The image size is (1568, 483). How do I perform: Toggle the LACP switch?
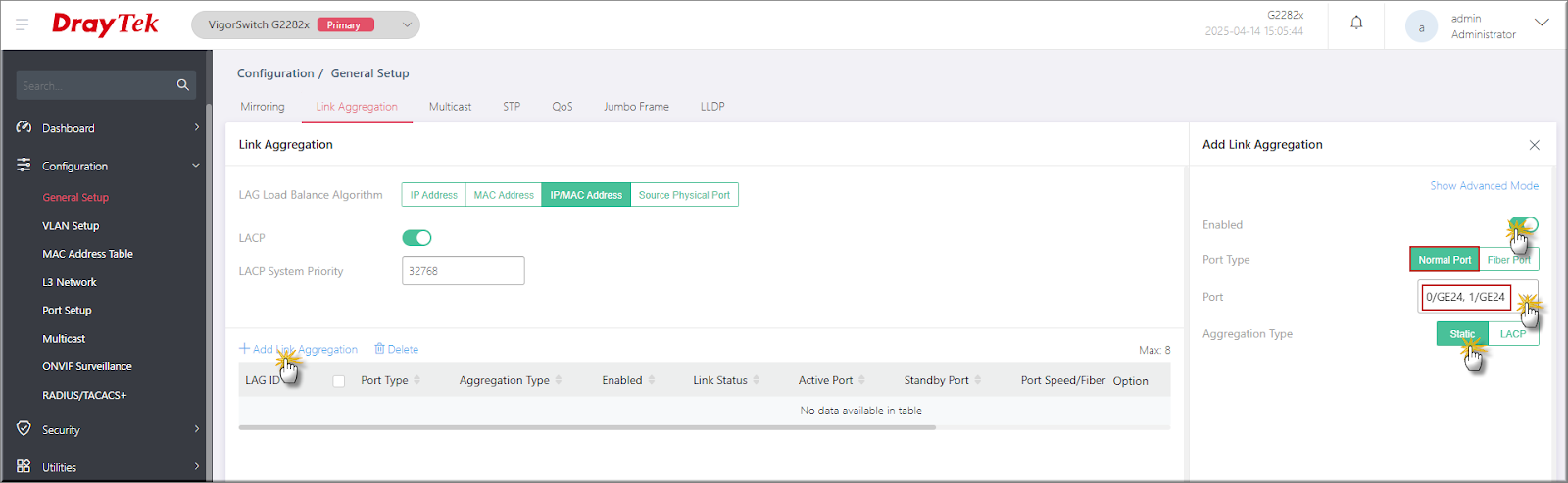[416, 238]
